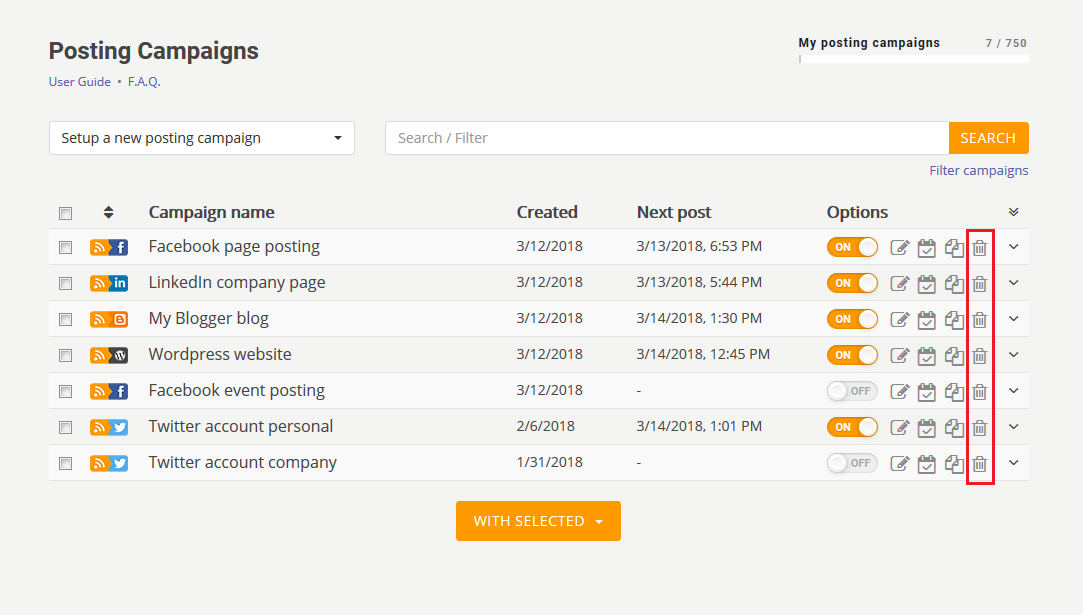Delete the Facebook event posting campaign
The width and height of the screenshot is (1083, 615).
click(x=979, y=391)
